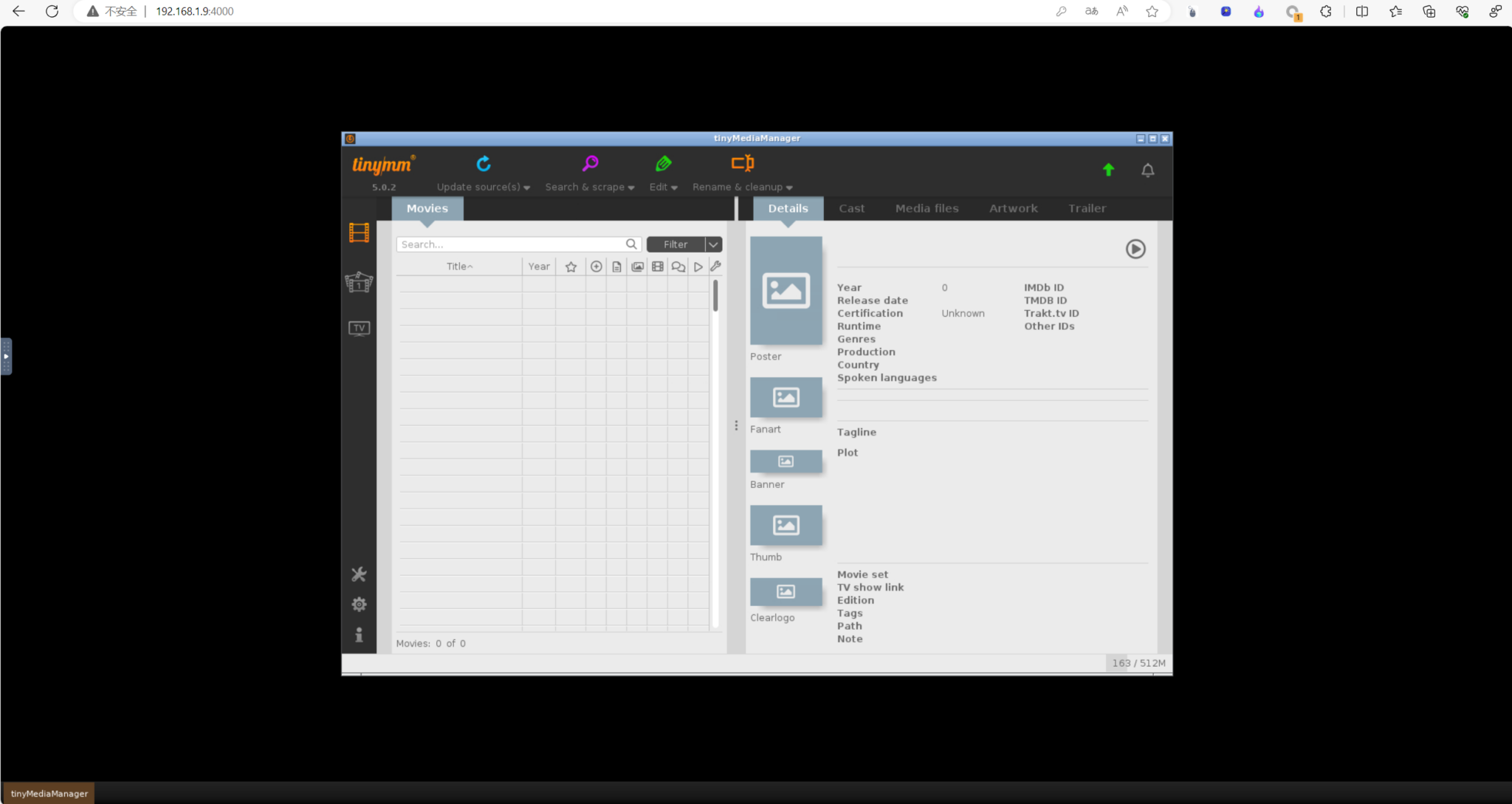Open the Info sidebar icon
Viewport: 1512px width, 804px height.
pos(359,635)
